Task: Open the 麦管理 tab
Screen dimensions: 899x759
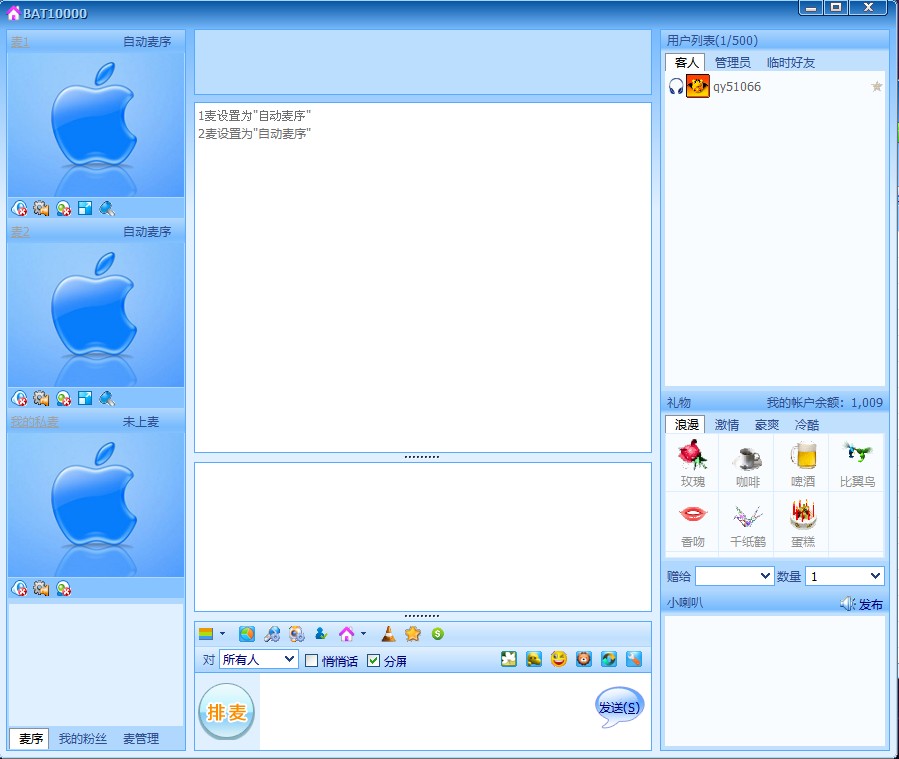Action: click(141, 738)
